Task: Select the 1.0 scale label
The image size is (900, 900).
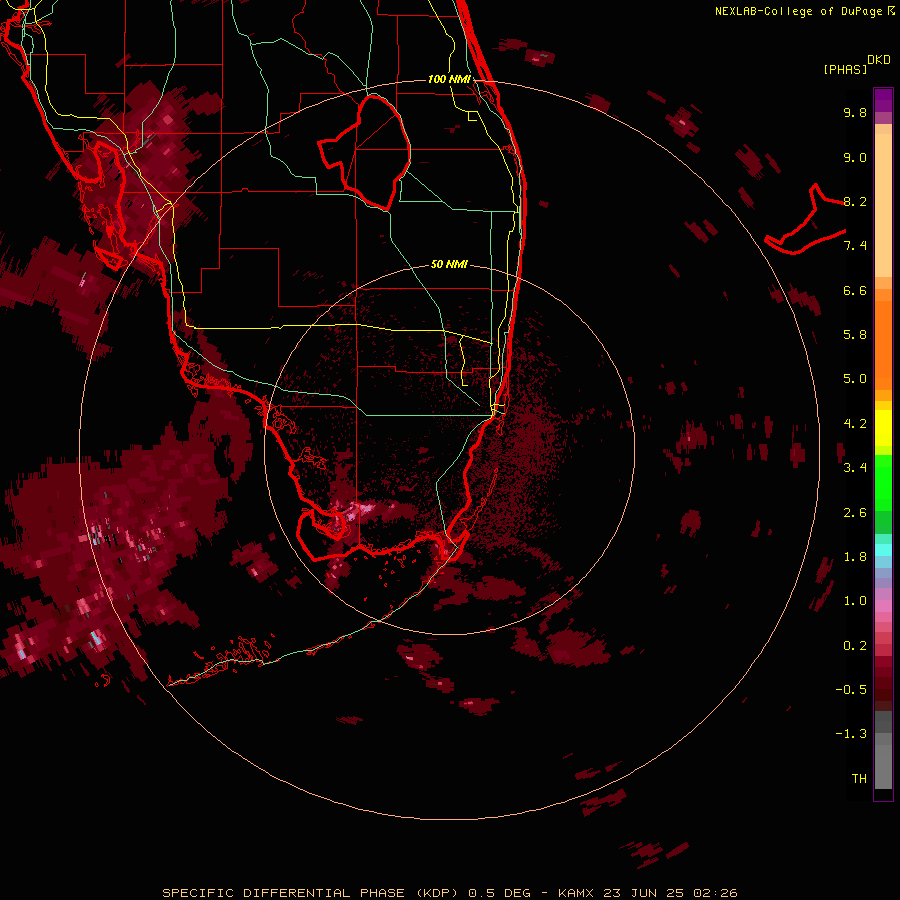Action: point(855,601)
